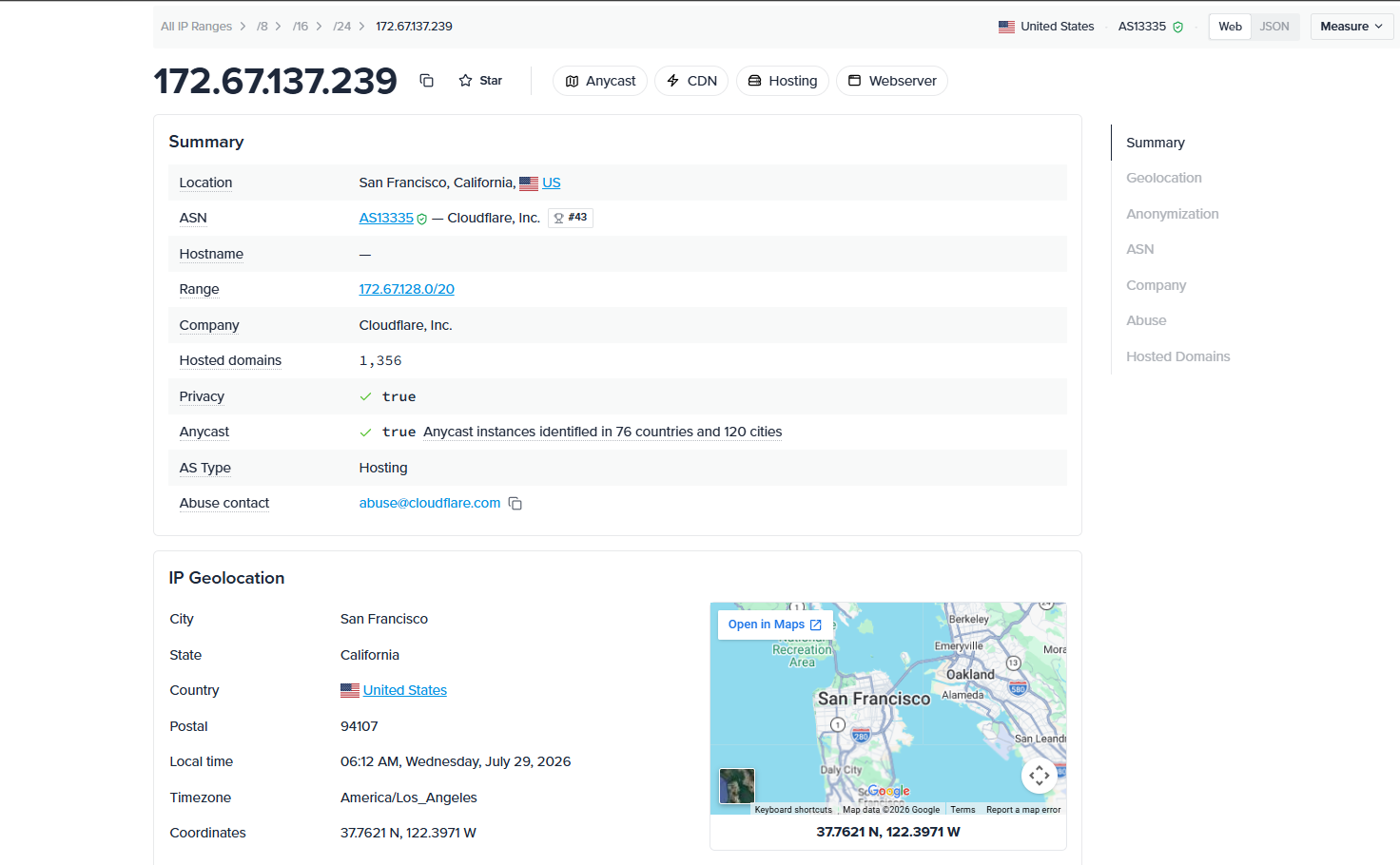Star this IP address
The image size is (1400, 865).
tap(480, 81)
